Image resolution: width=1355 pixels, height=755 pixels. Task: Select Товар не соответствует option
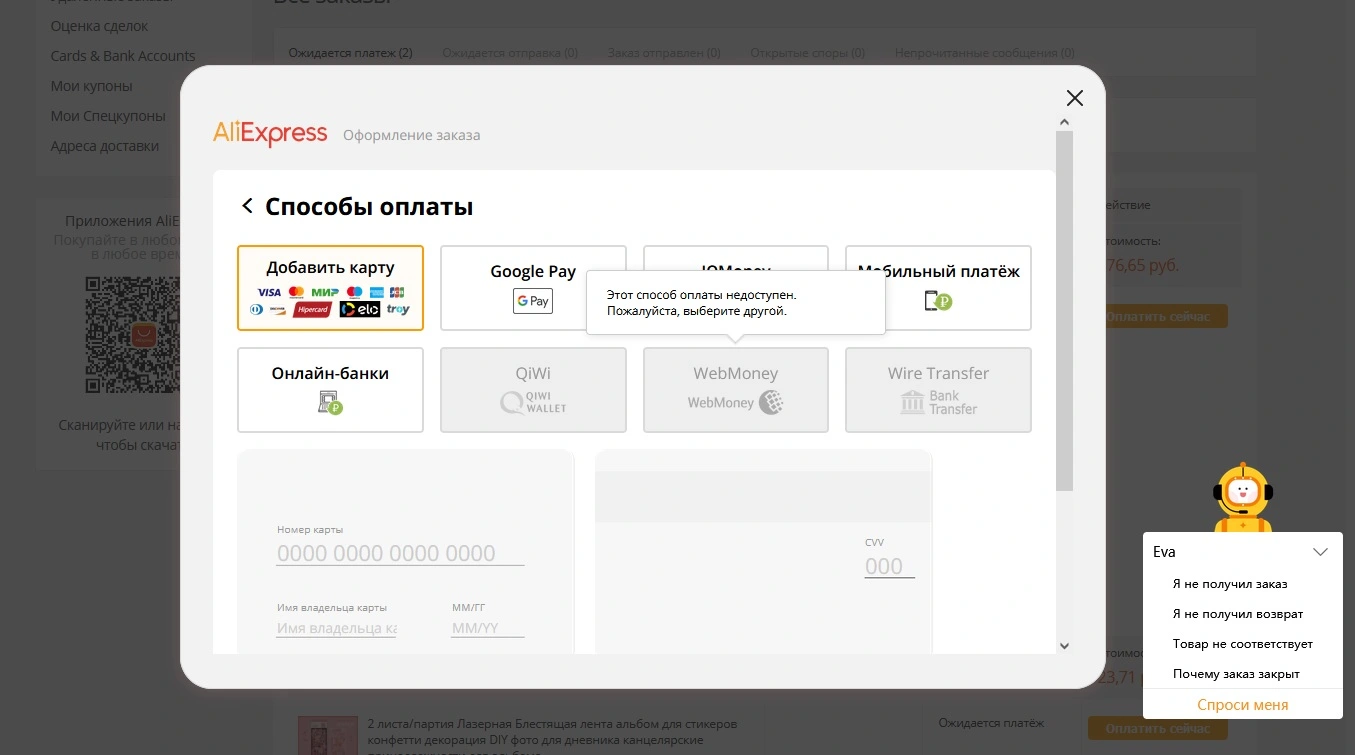[x=1243, y=644]
